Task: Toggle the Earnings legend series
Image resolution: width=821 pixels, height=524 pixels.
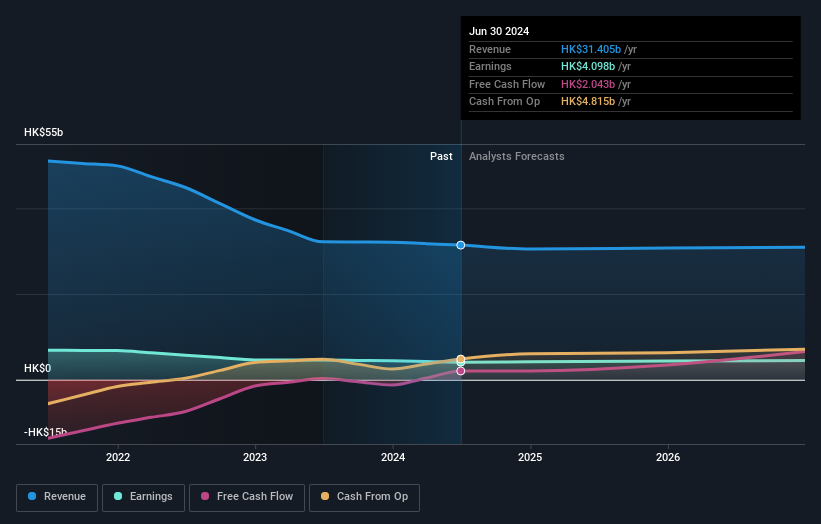Action: click(143, 497)
